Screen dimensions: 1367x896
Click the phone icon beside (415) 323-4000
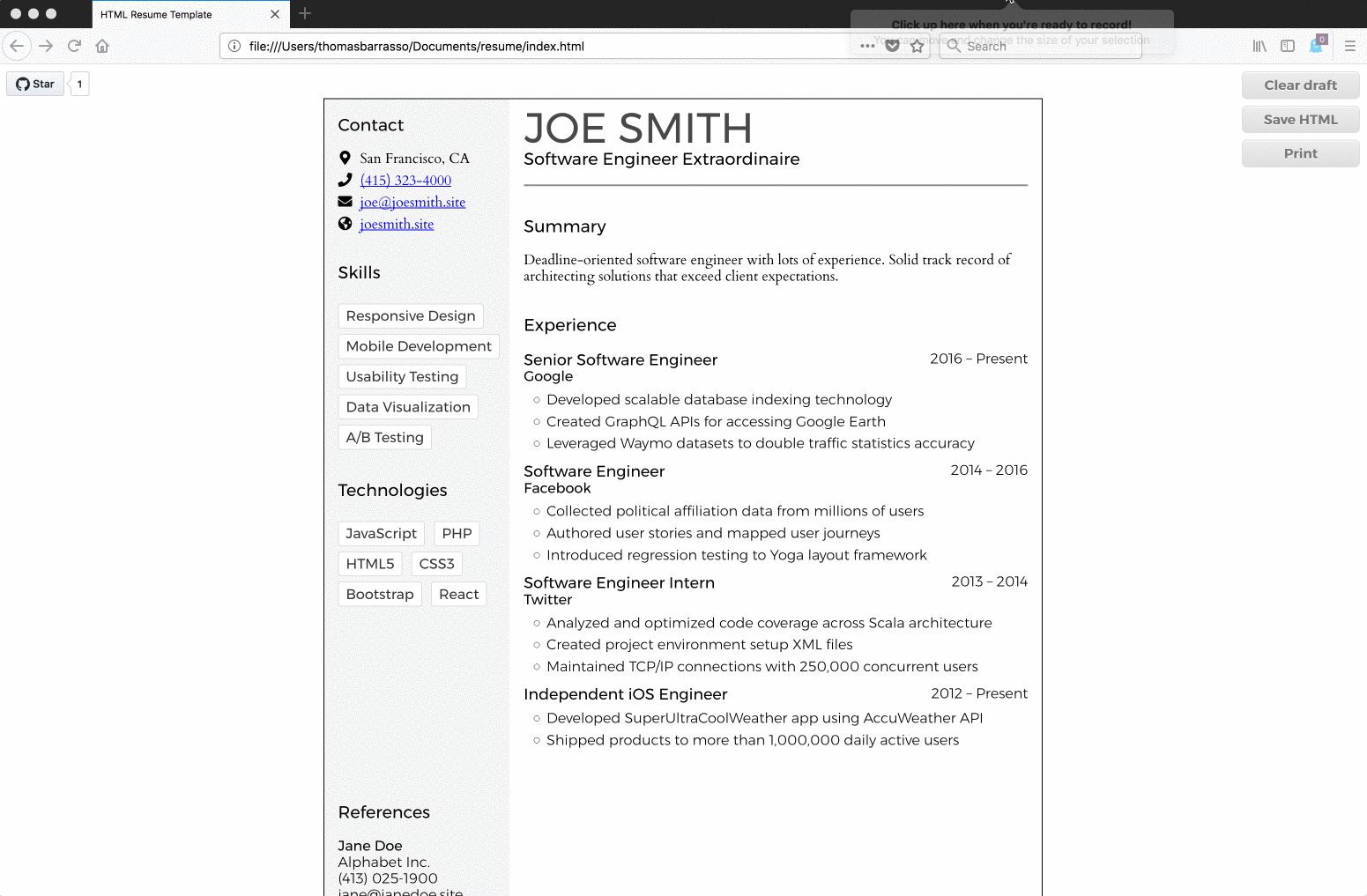[x=345, y=179]
